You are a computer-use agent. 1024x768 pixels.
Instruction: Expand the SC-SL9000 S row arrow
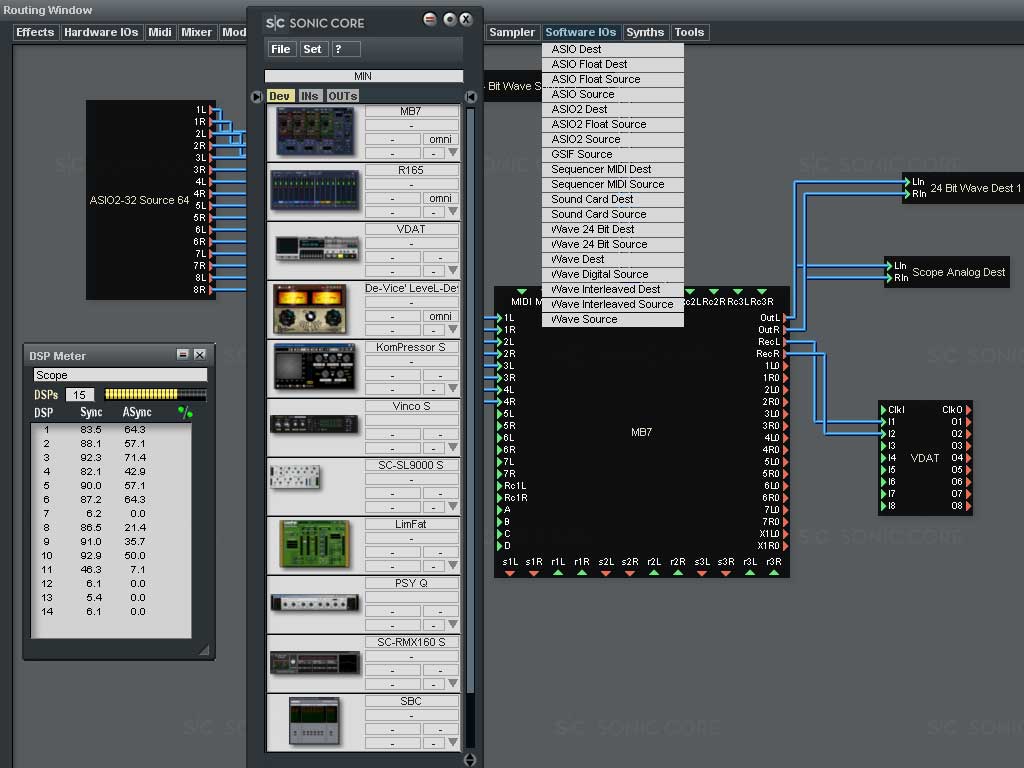coord(453,506)
